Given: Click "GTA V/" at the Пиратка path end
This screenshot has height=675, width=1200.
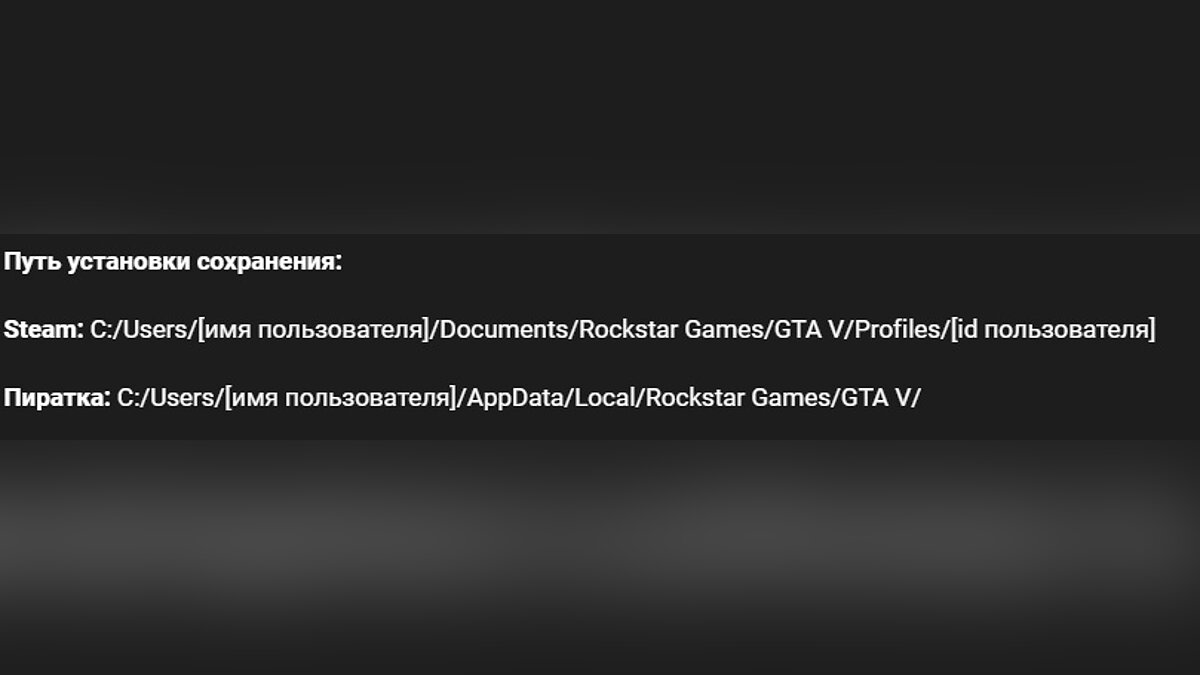Looking at the screenshot, I should tap(879, 398).
